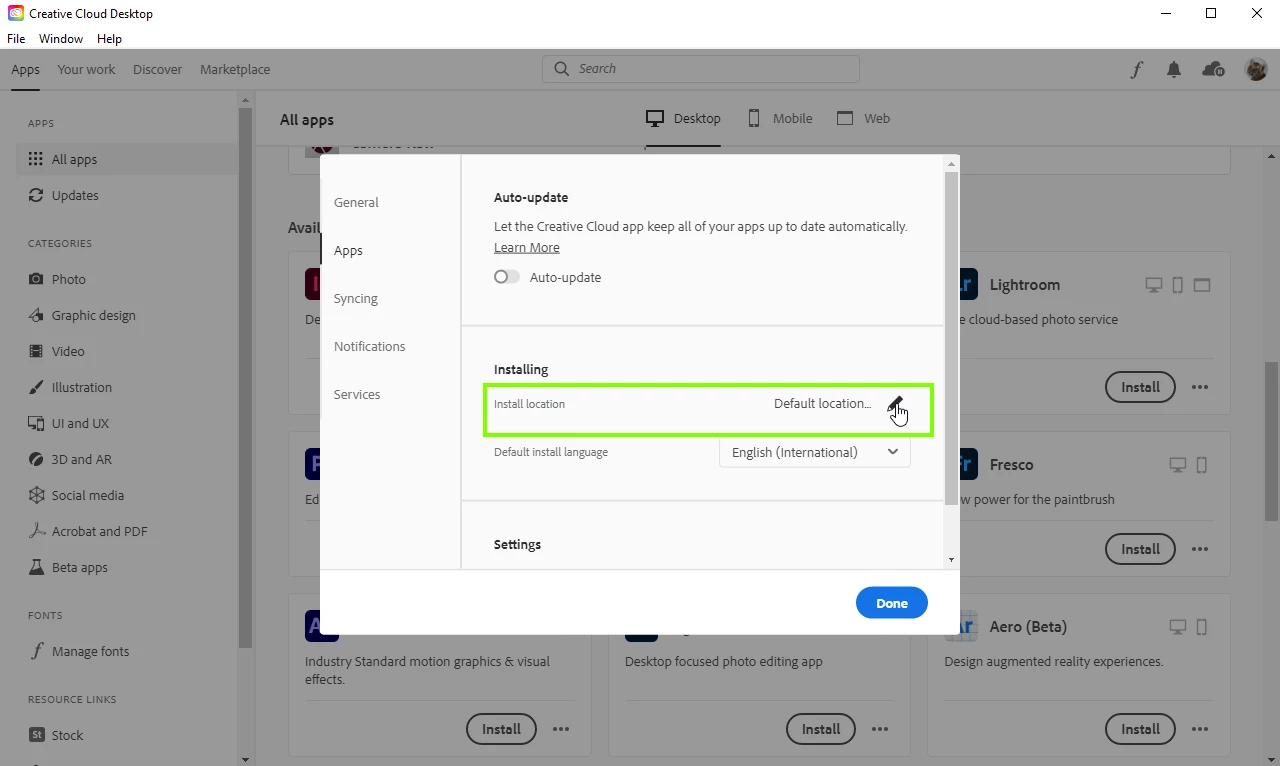Open more options for motion graphics app
This screenshot has width=1280, height=766.
pos(561,729)
